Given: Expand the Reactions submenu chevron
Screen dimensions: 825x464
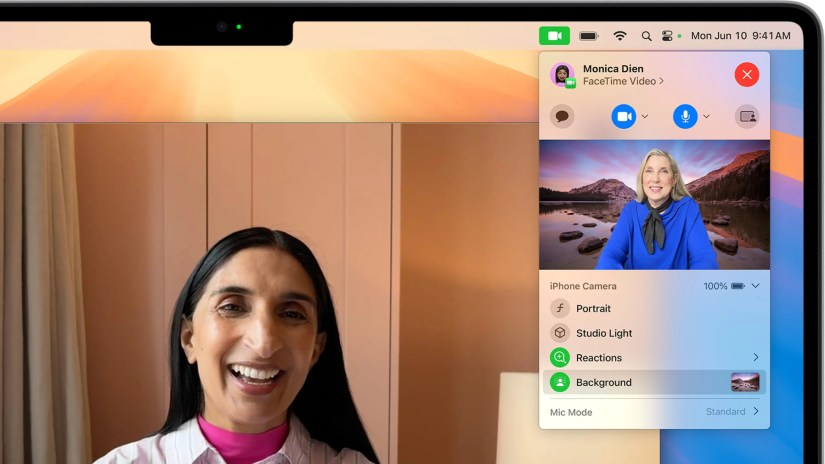Looking at the screenshot, I should 756,357.
